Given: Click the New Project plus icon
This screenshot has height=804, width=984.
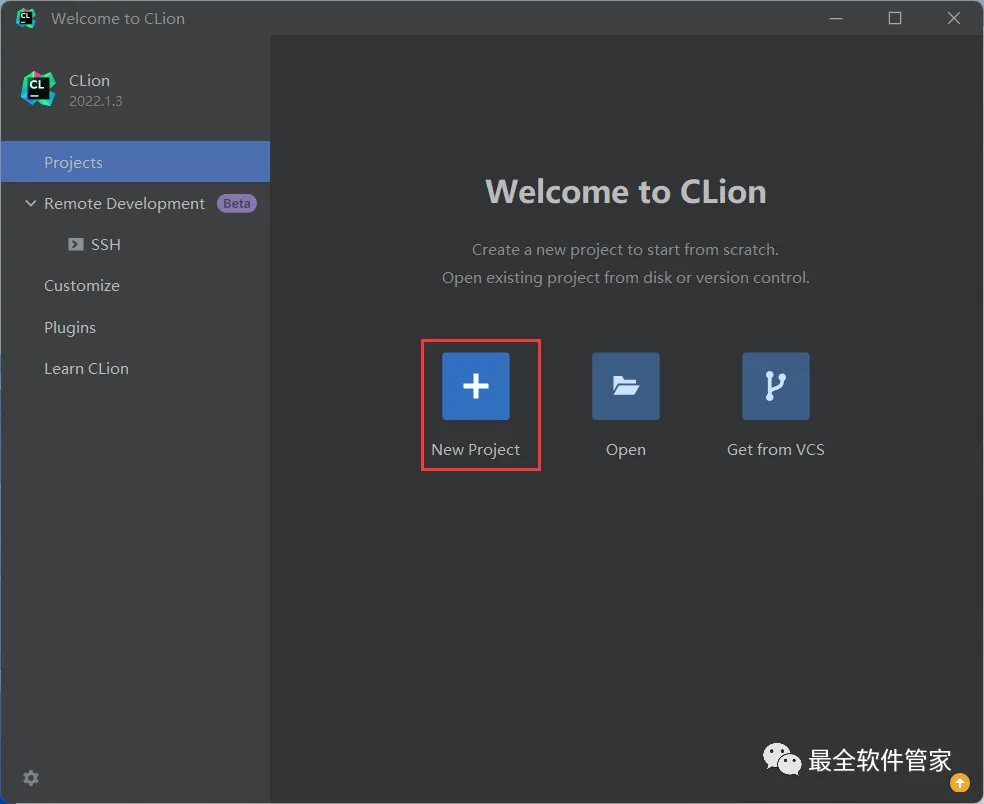Looking at the screenshot, I should click(x=476, y=386).
